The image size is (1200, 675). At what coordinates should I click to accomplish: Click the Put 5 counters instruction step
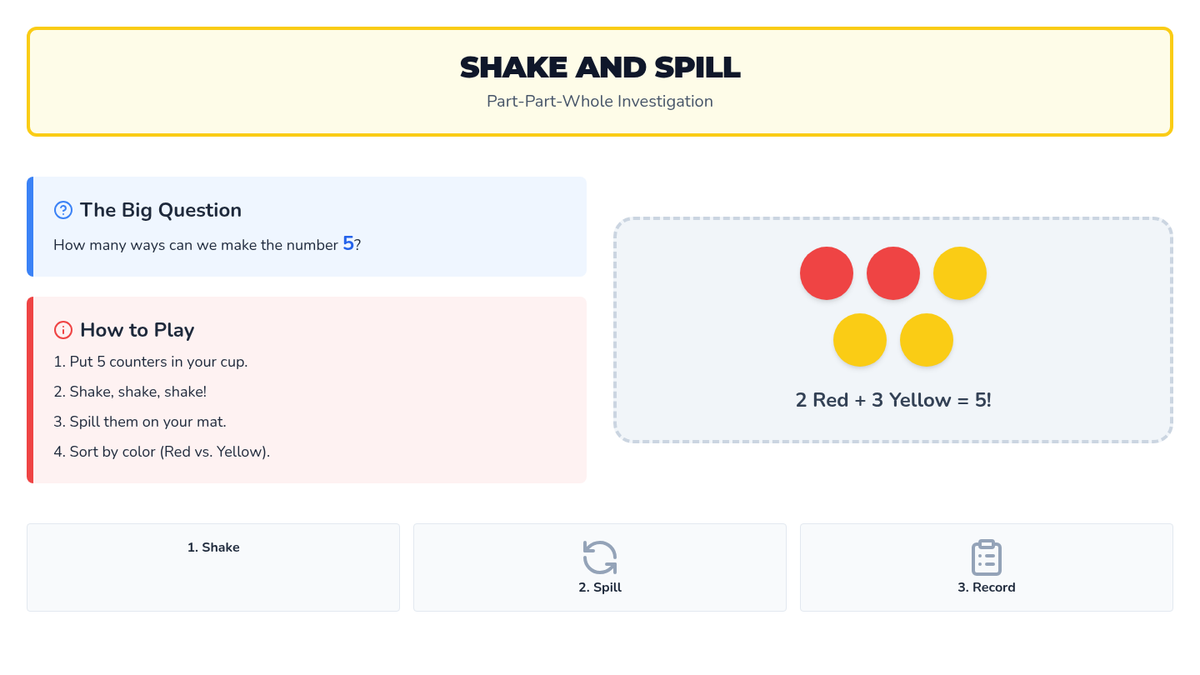tap(151, 362)
